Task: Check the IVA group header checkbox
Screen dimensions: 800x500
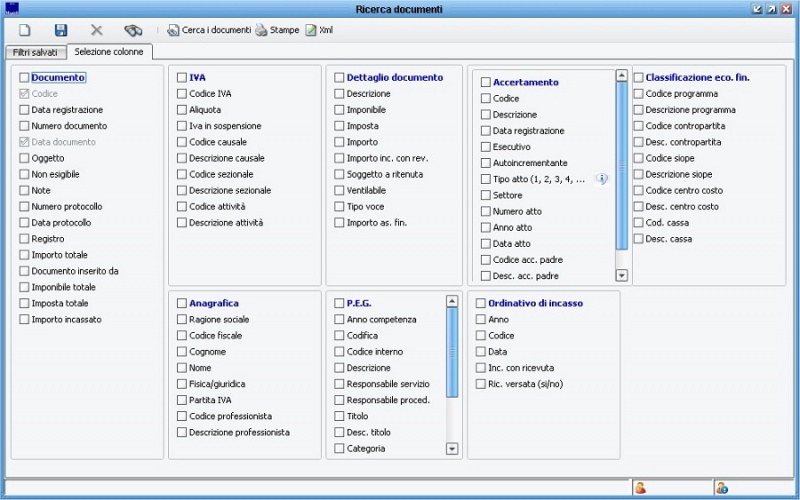Action: pos(182,78)
